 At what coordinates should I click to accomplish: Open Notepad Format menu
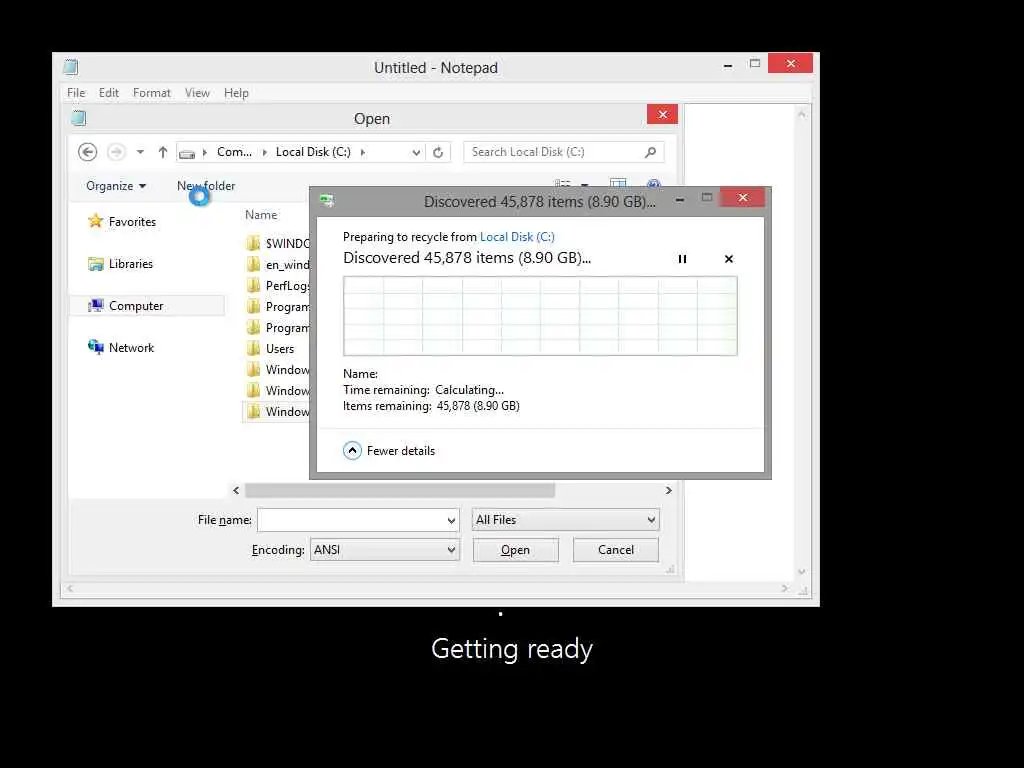click(152, 93)
